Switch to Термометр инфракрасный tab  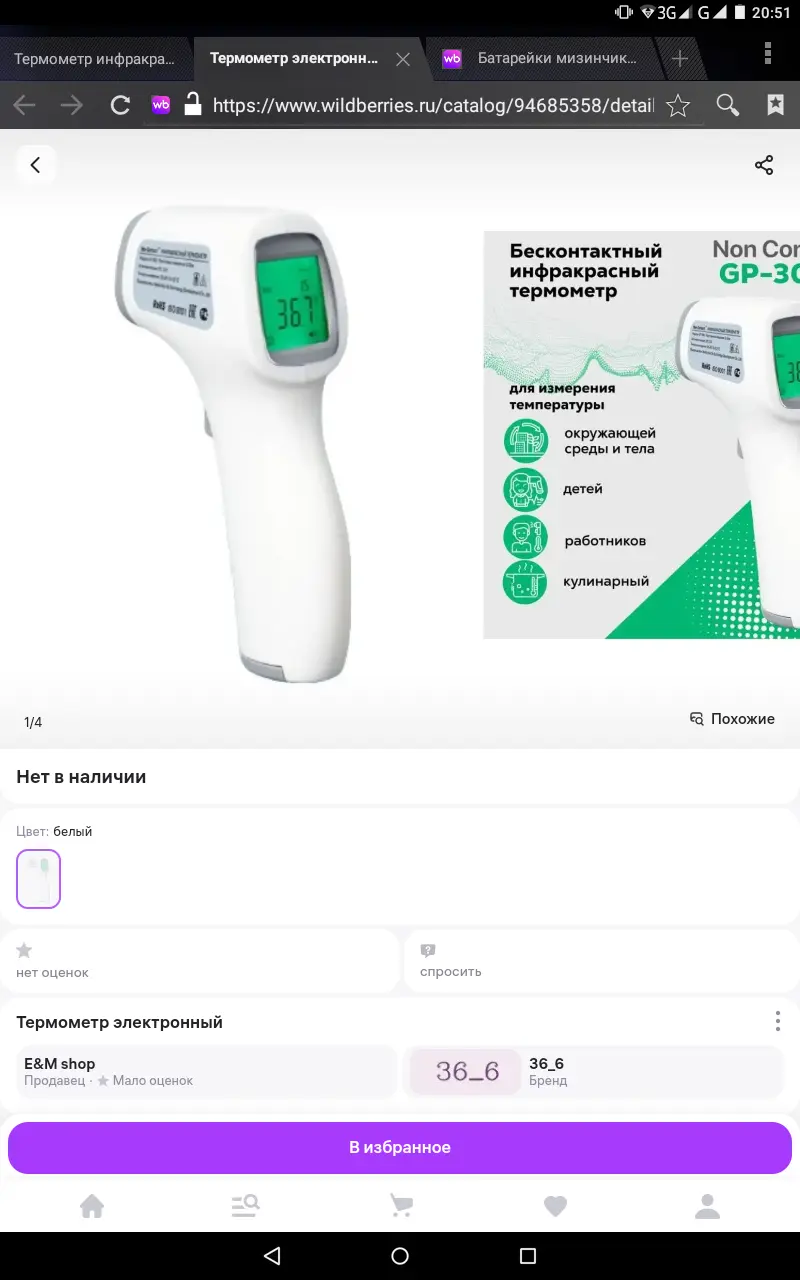pos(96,58)
